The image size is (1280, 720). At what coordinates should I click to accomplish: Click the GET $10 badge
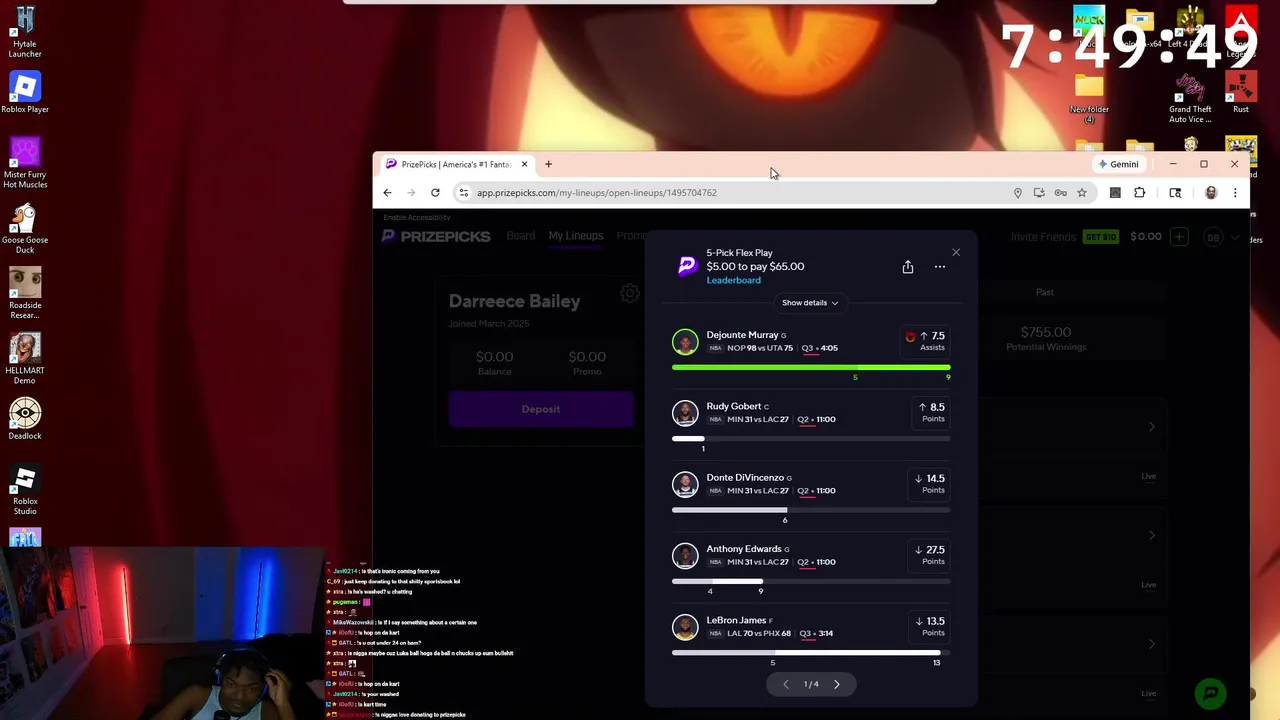tap(1100, 237)
